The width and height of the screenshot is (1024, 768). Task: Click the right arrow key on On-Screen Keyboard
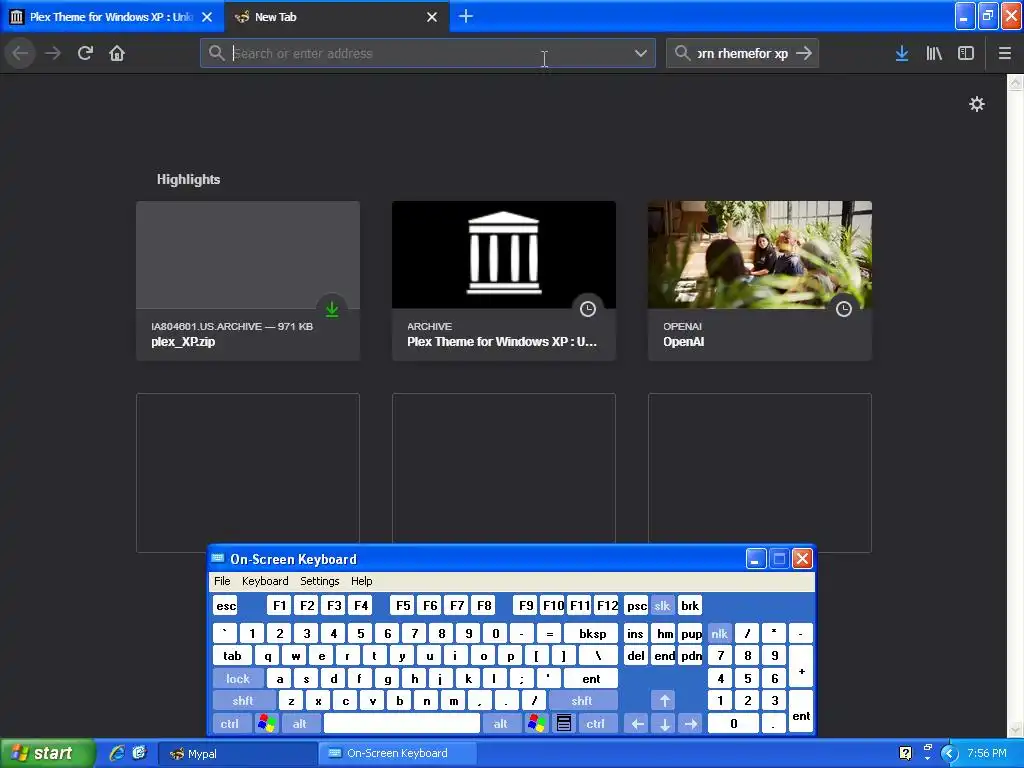click(691, 724)
